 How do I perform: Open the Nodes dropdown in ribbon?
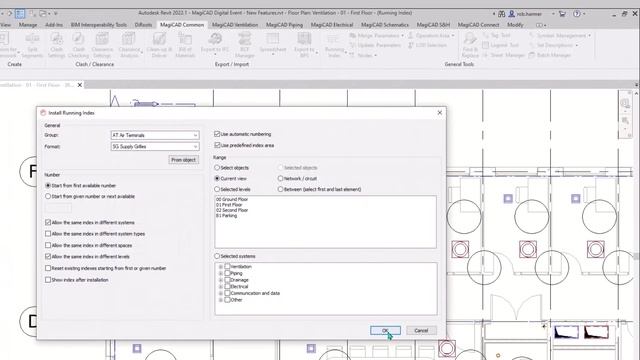point(364,55)
